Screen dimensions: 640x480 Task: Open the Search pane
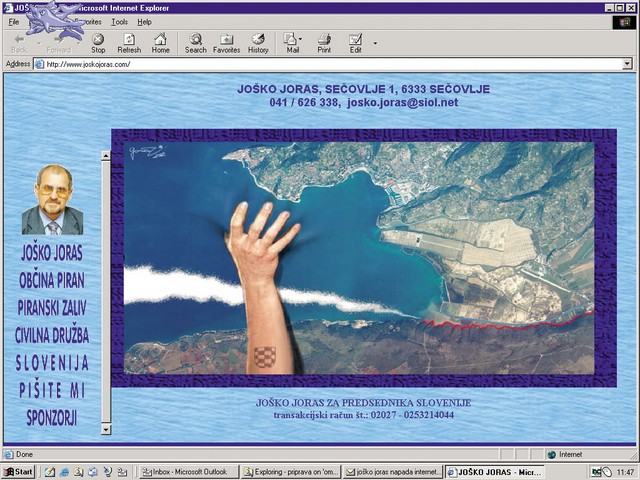point(196,44)
